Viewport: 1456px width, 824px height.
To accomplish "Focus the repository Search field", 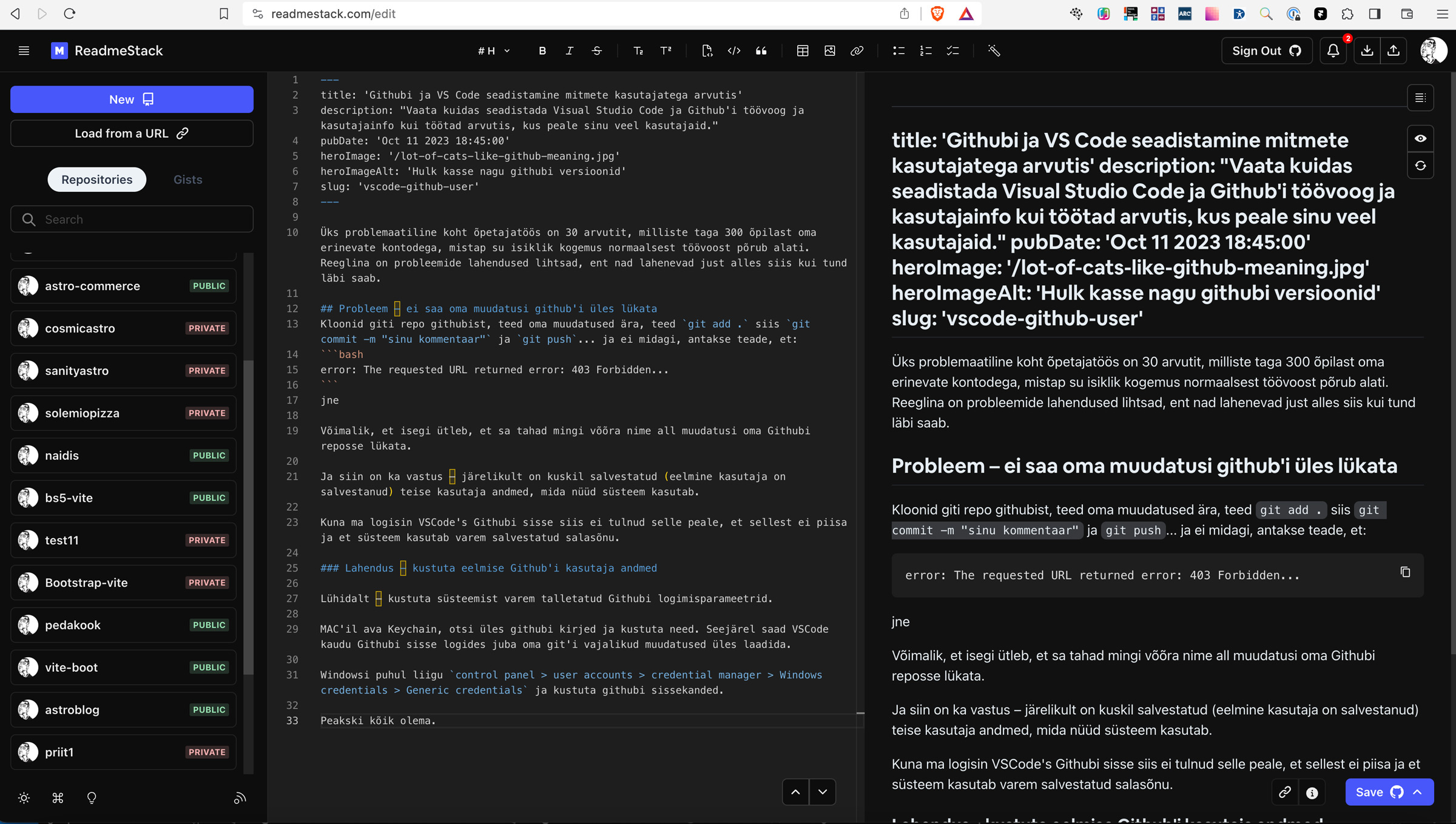I will click(132, 219).
